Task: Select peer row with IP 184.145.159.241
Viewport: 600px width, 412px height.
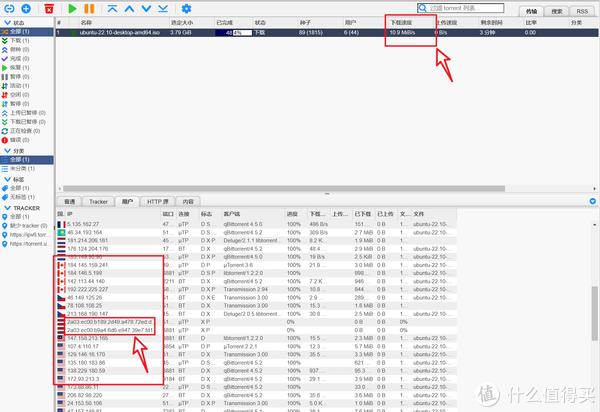Action: (x=256, y=265)
